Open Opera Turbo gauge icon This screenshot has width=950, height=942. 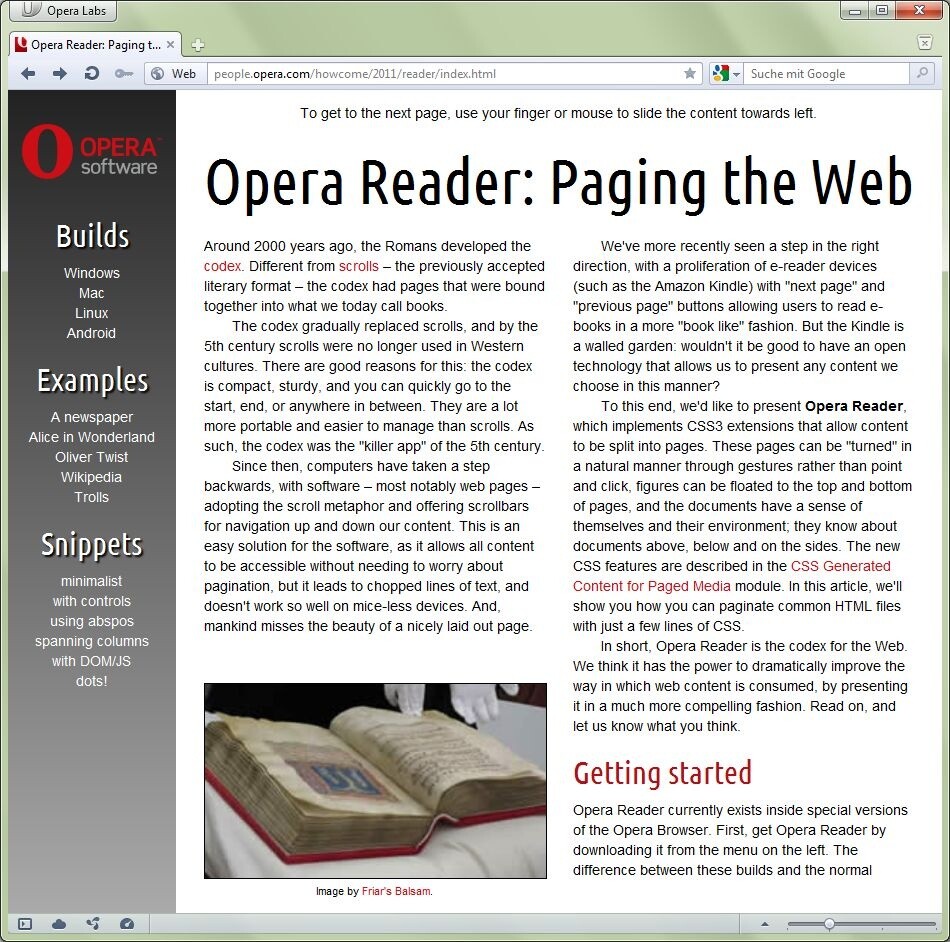pos(127,924)
